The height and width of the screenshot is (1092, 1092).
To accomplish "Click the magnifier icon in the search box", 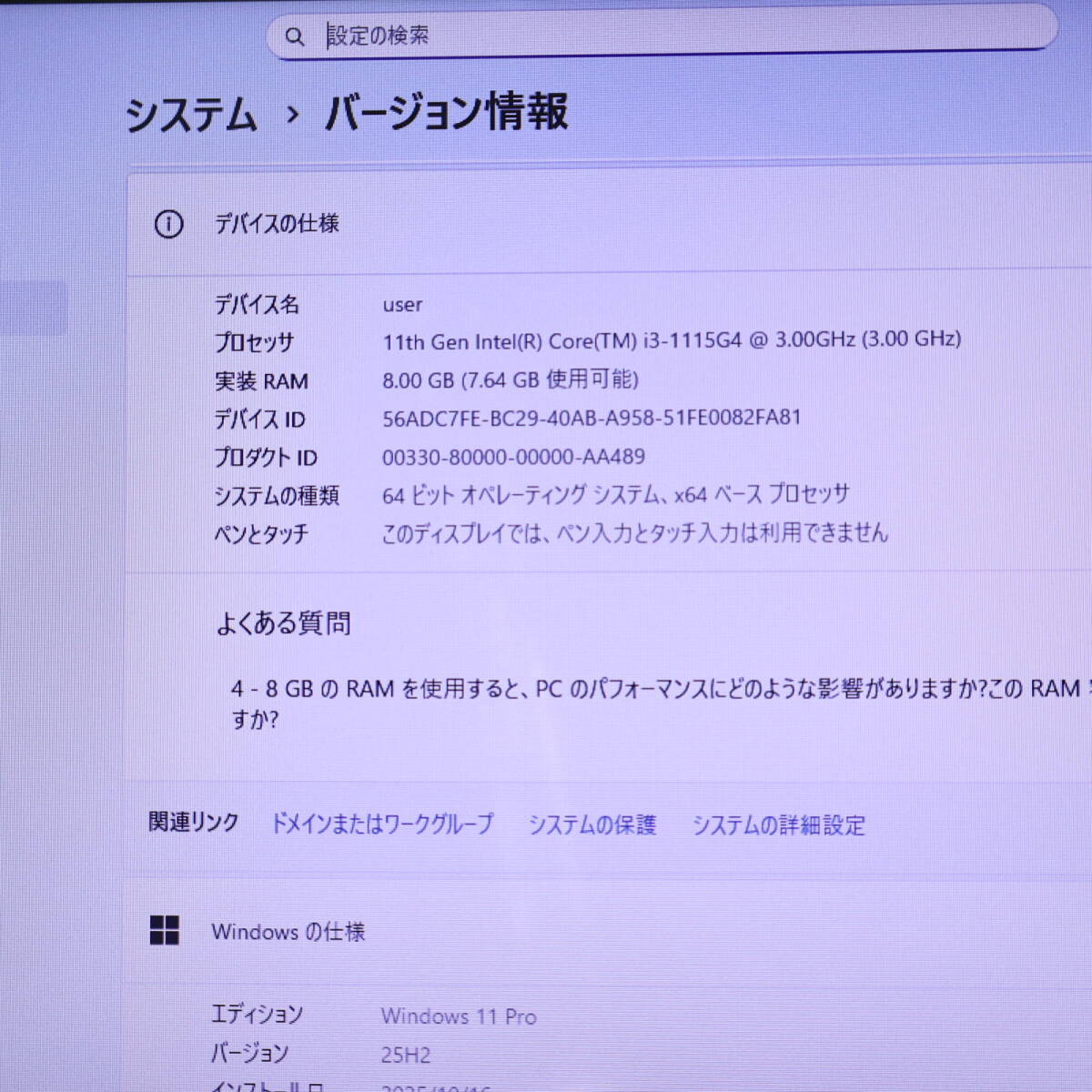I will [294, 36].
